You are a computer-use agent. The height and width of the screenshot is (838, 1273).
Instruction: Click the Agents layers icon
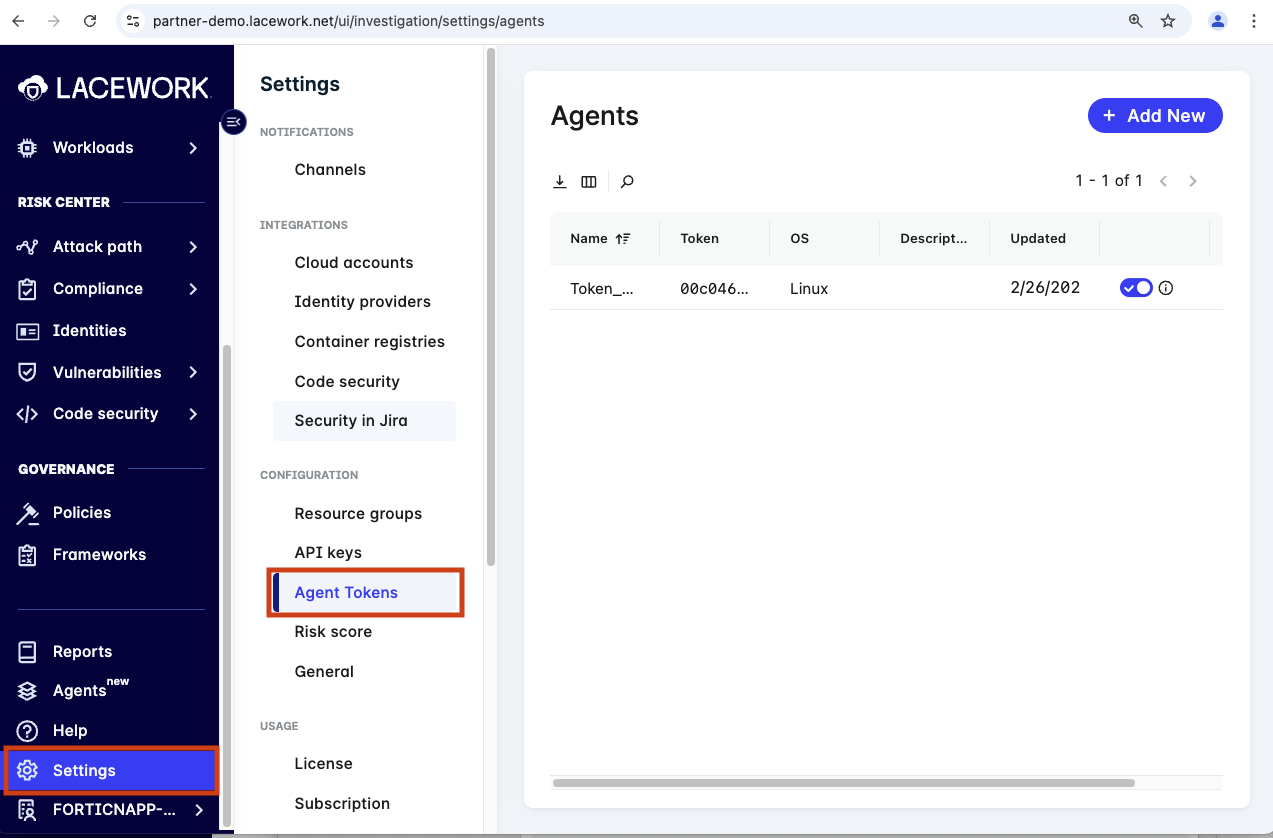28,691
